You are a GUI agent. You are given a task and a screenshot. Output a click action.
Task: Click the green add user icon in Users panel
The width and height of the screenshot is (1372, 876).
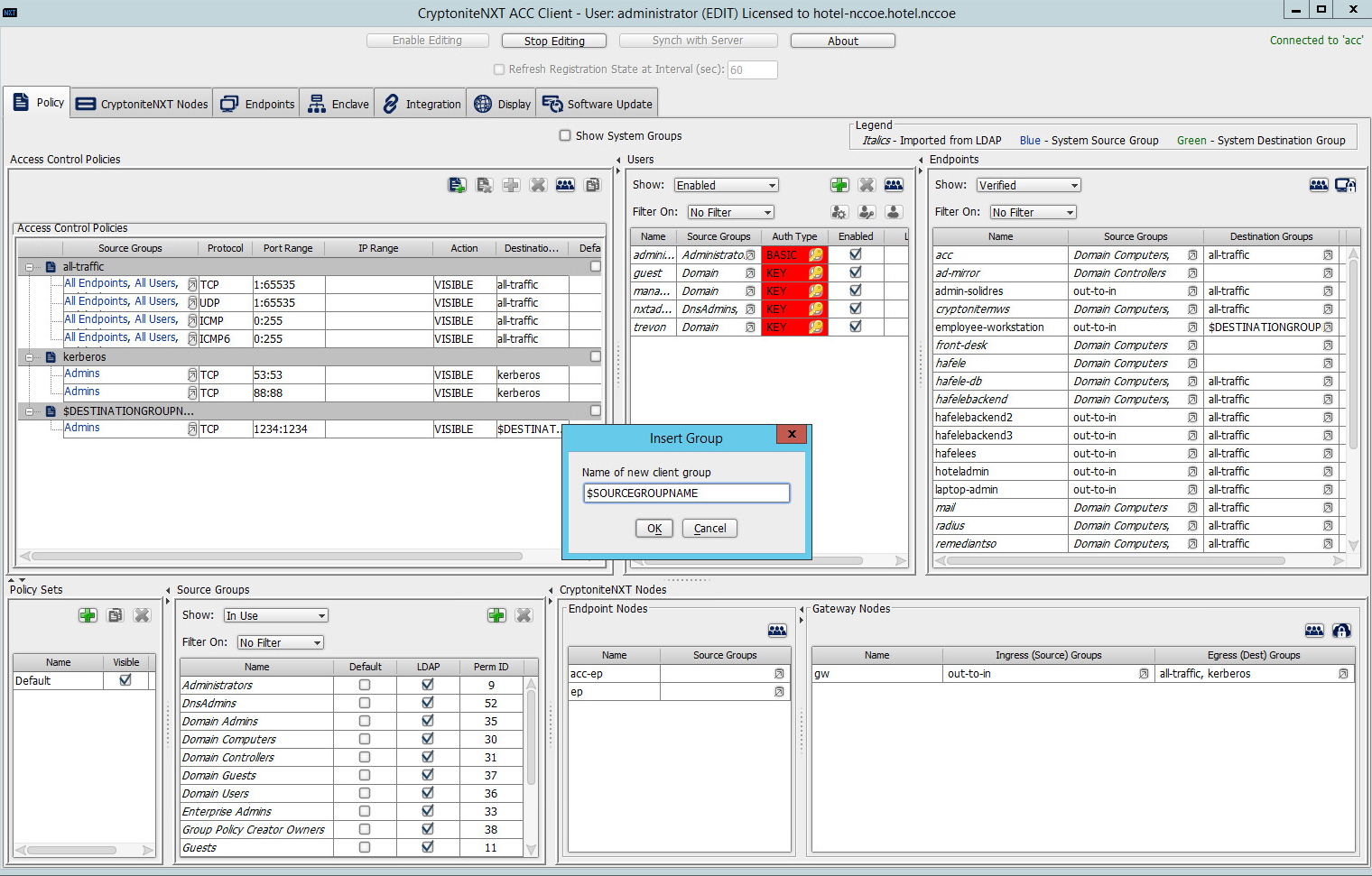click(x=839, y=185)
